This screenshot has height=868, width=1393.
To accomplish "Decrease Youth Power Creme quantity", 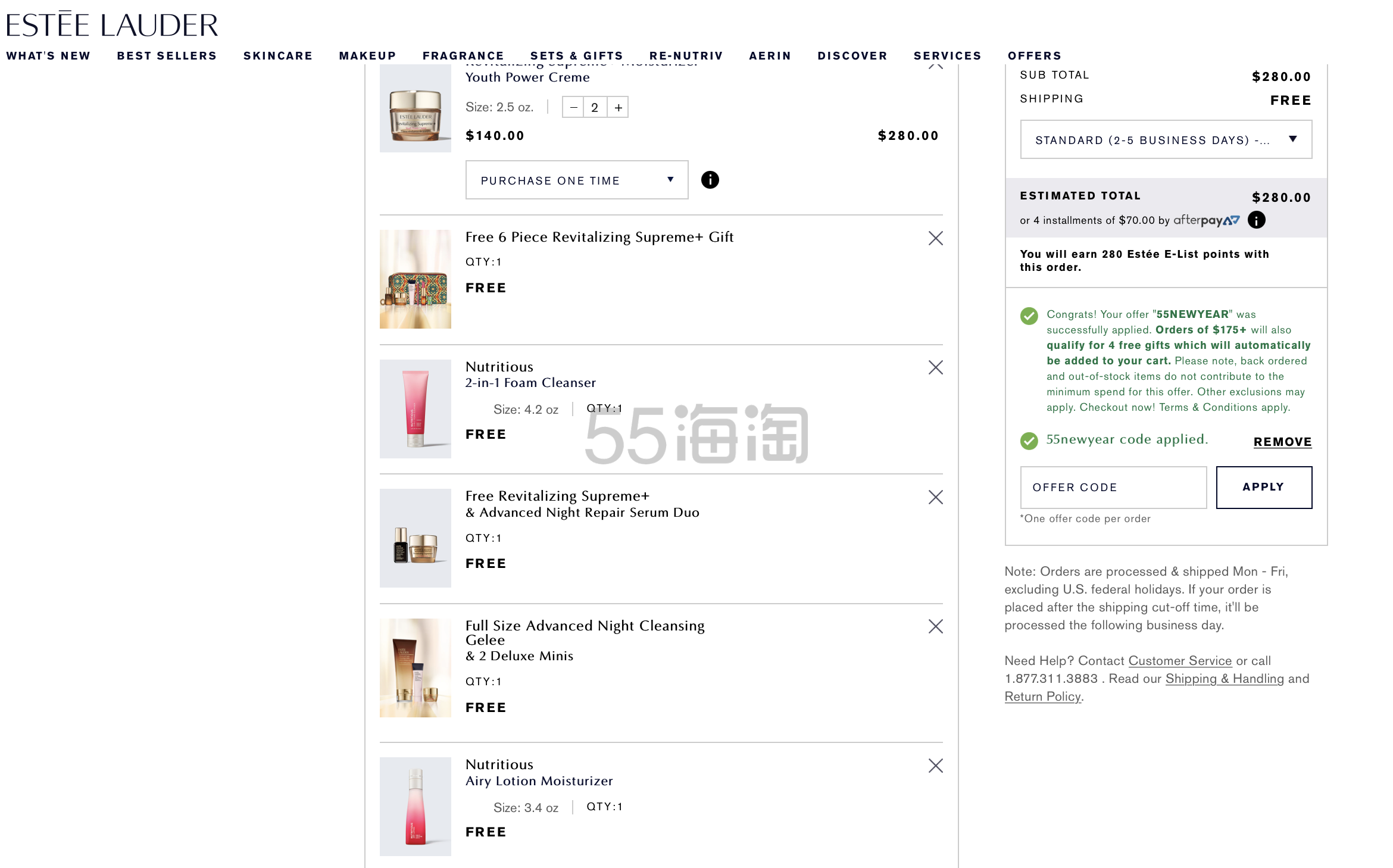I will click(573, 107).
